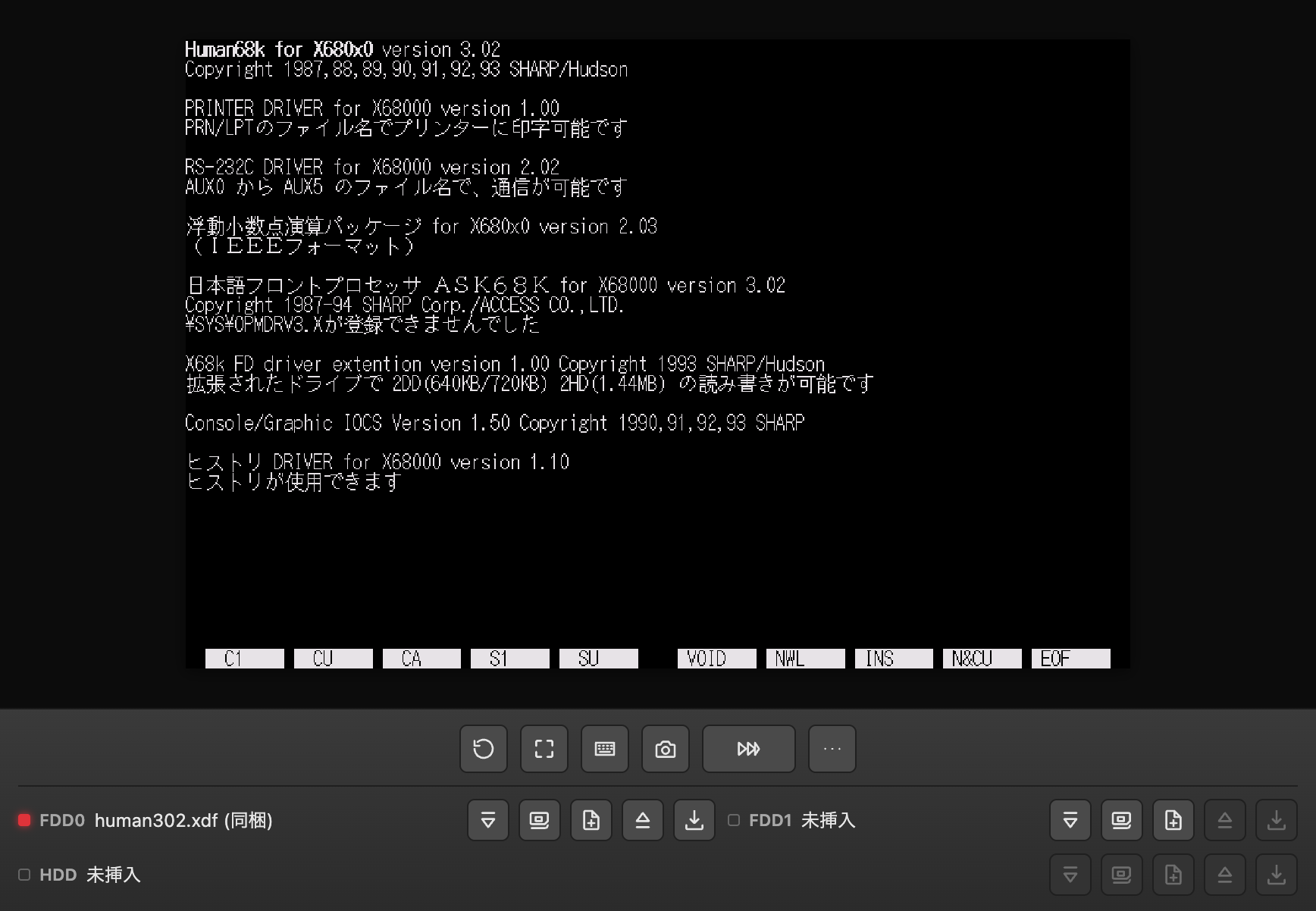Reset the emulator with the circular arrow button
Viewport: 1316px width, 911px height.
pyautogui.click(x=484, y=749)
